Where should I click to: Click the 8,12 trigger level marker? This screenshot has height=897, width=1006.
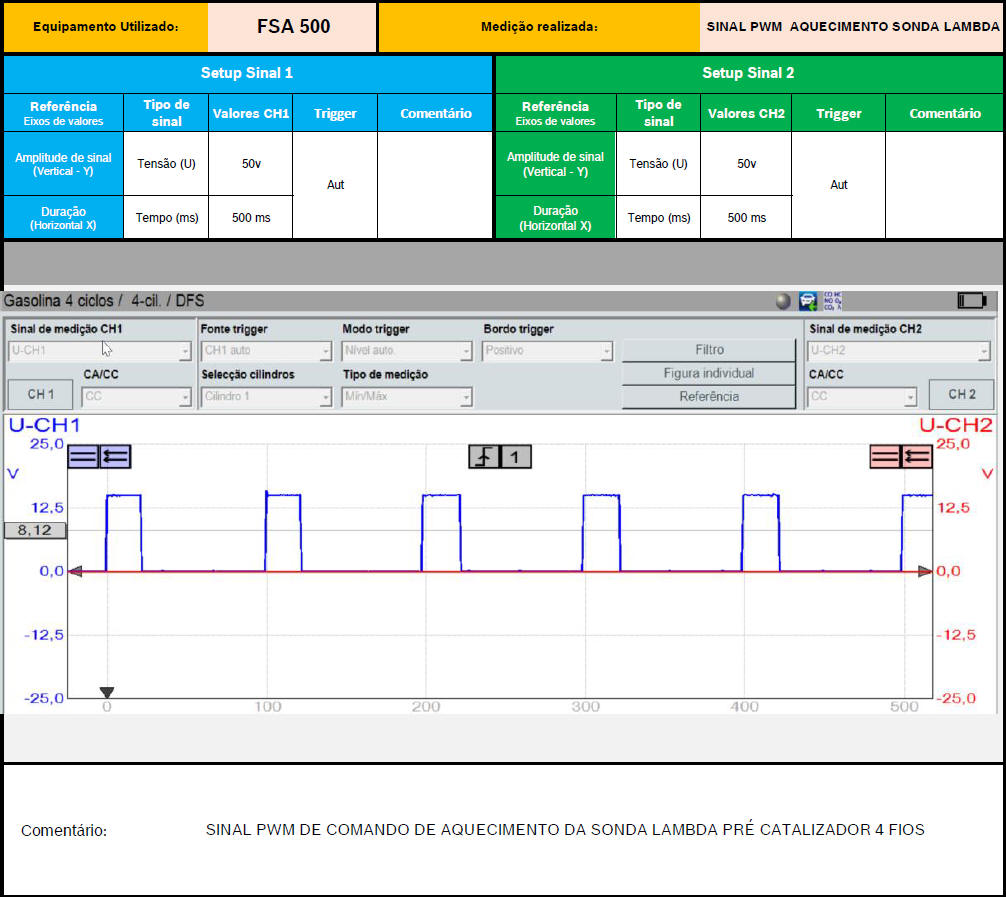point(34,531)
